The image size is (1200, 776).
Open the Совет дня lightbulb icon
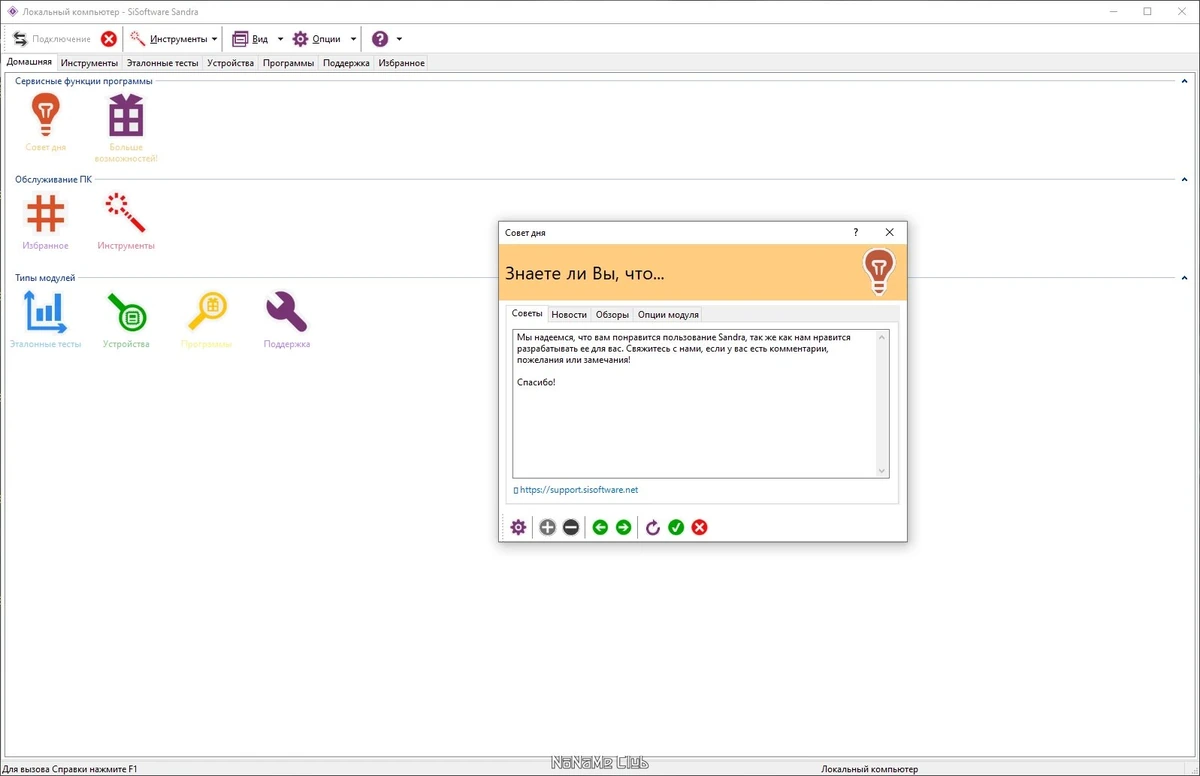click(x=45, y=115)
